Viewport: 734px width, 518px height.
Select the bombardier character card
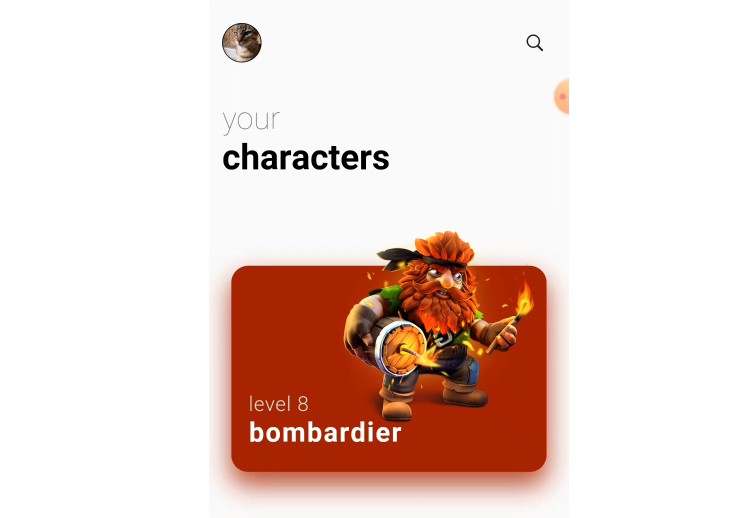pyautogui.click(x=389, y=369)
